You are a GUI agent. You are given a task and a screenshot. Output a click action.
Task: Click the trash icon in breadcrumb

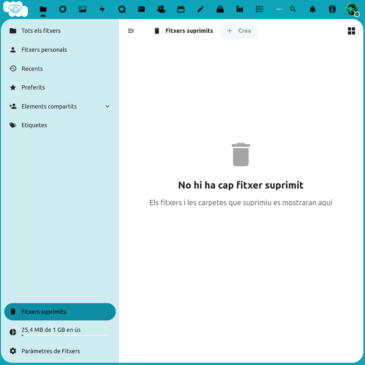click(x=157, y=31)
